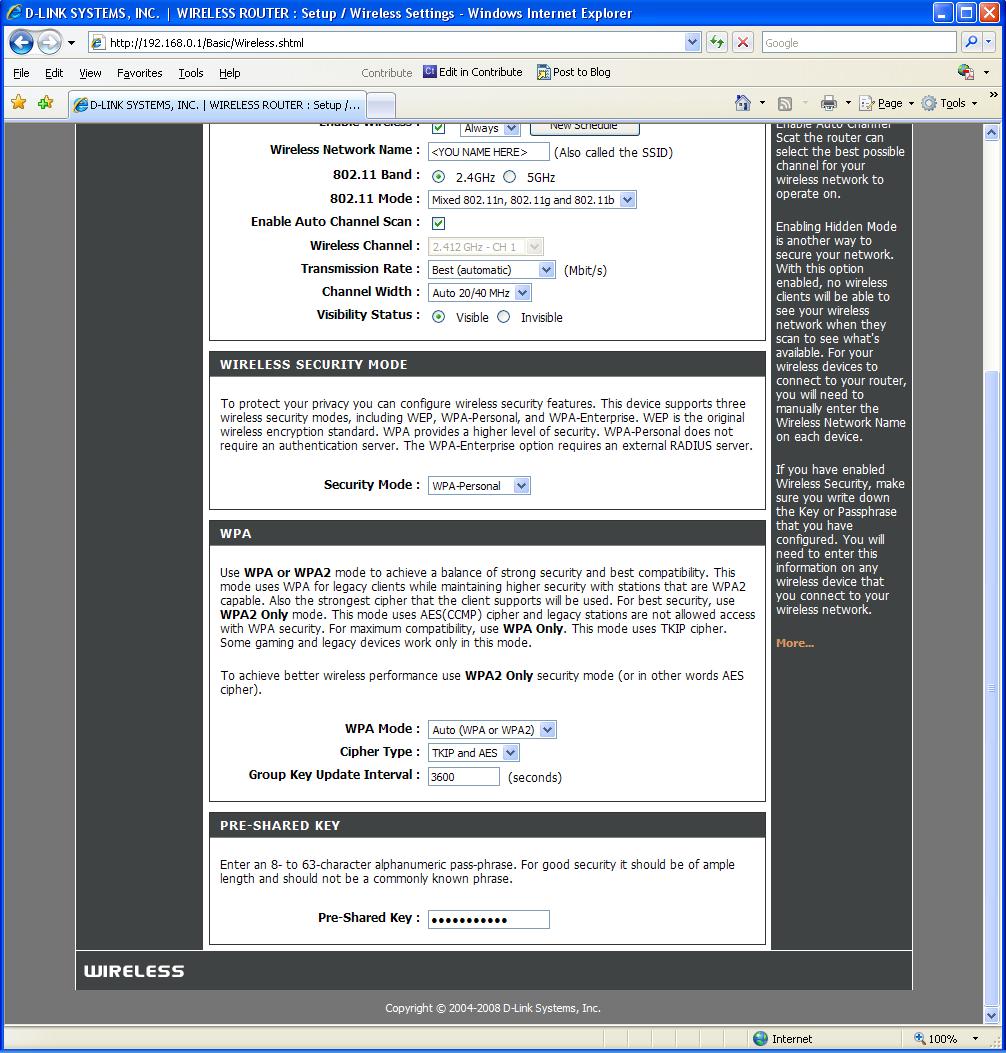Open the address bar history dropdown

click(x=692, y=42)
